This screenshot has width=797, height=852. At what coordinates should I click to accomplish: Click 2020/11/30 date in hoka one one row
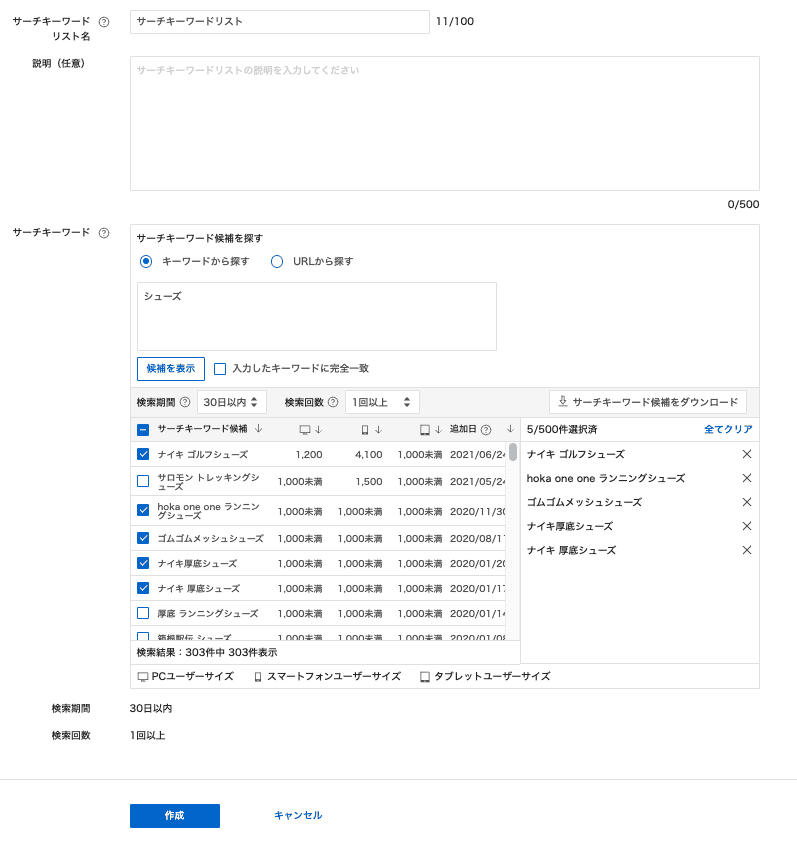[x=478, y=511]
